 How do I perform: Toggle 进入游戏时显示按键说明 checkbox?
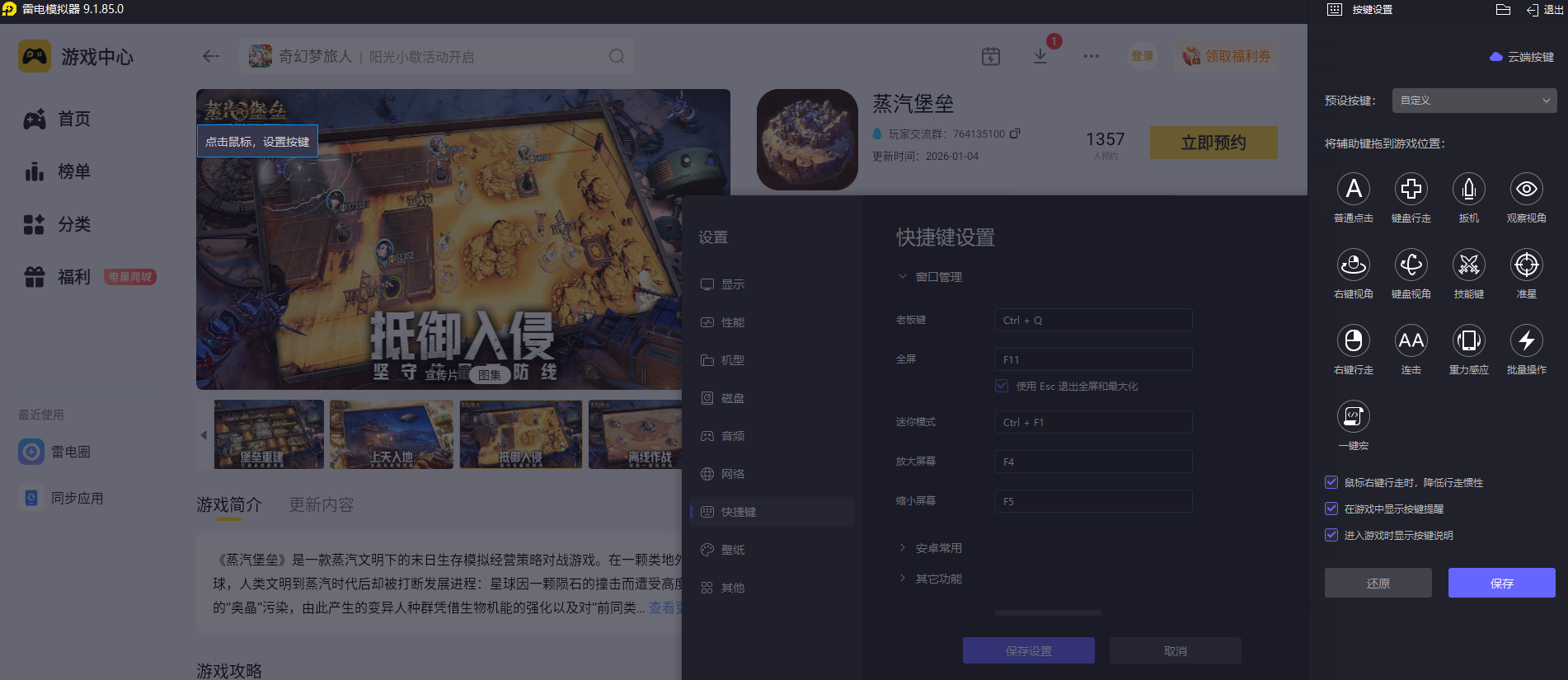[x=1331, y=535]
